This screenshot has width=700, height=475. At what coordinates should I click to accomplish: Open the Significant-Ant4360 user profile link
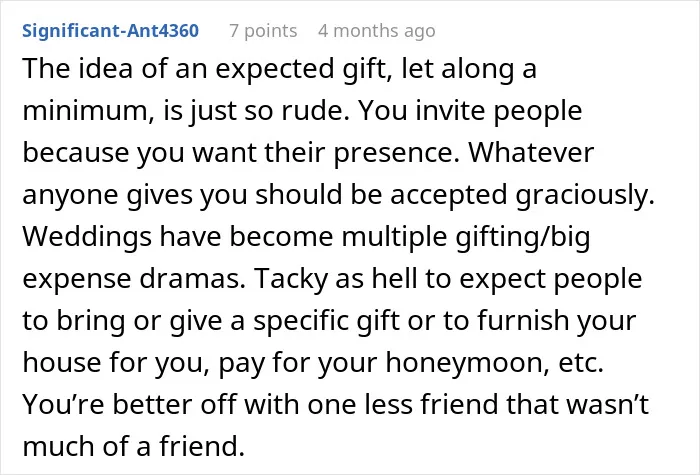click(110, 31)
